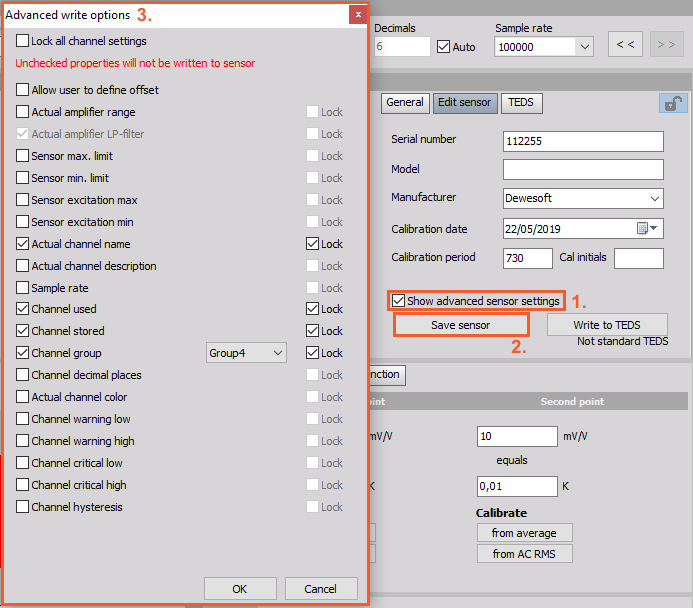Uncheck Lock for Channel used
Image resolution: width=693 pixels, height=608 pixels.
[x=312, y=308]
